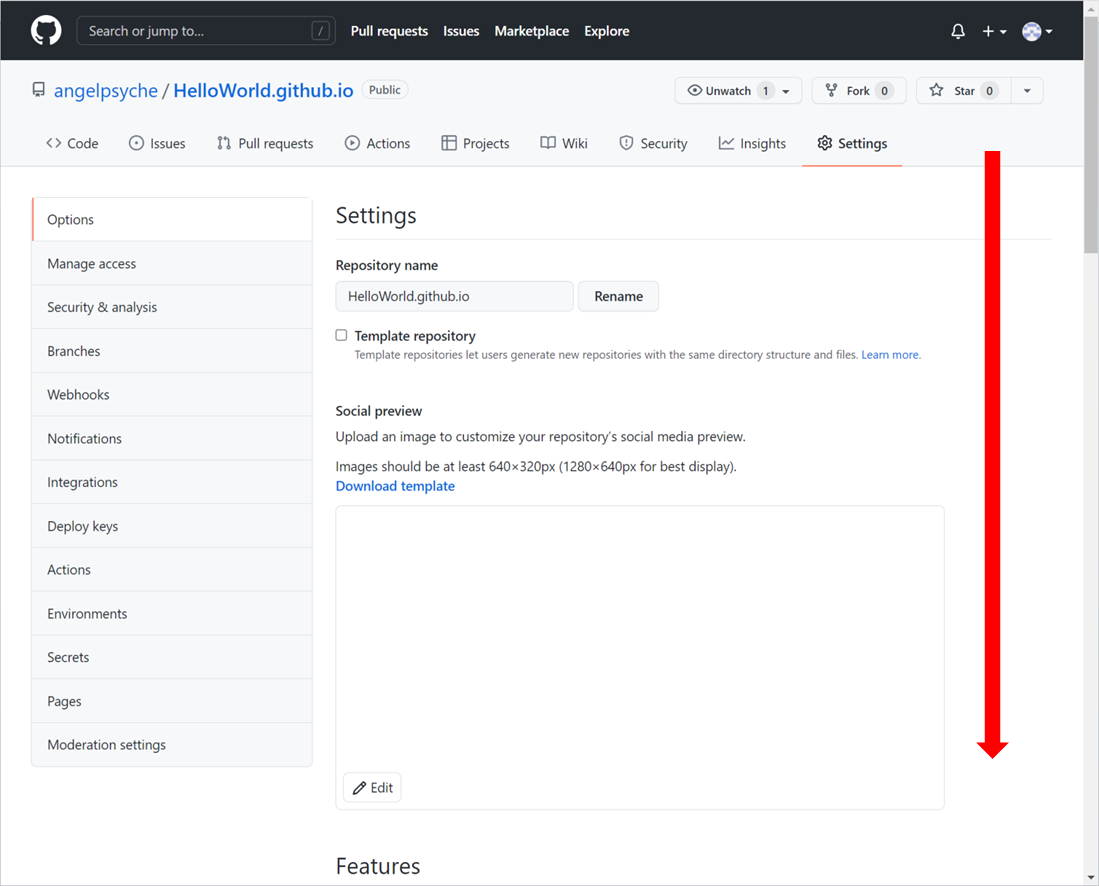1099x886 pixels.
Task: Open Integrations settings
Action: pos(172,482)
